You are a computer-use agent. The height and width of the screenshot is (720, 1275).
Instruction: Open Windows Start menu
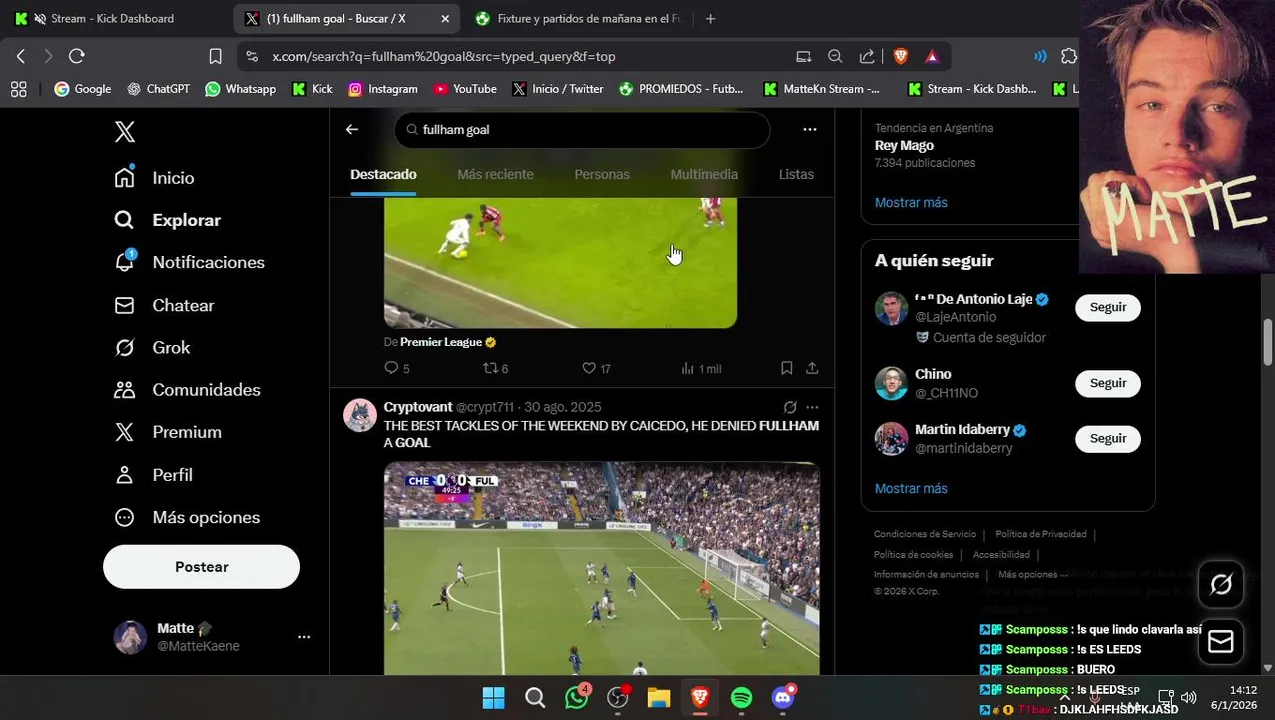[494, 698]
